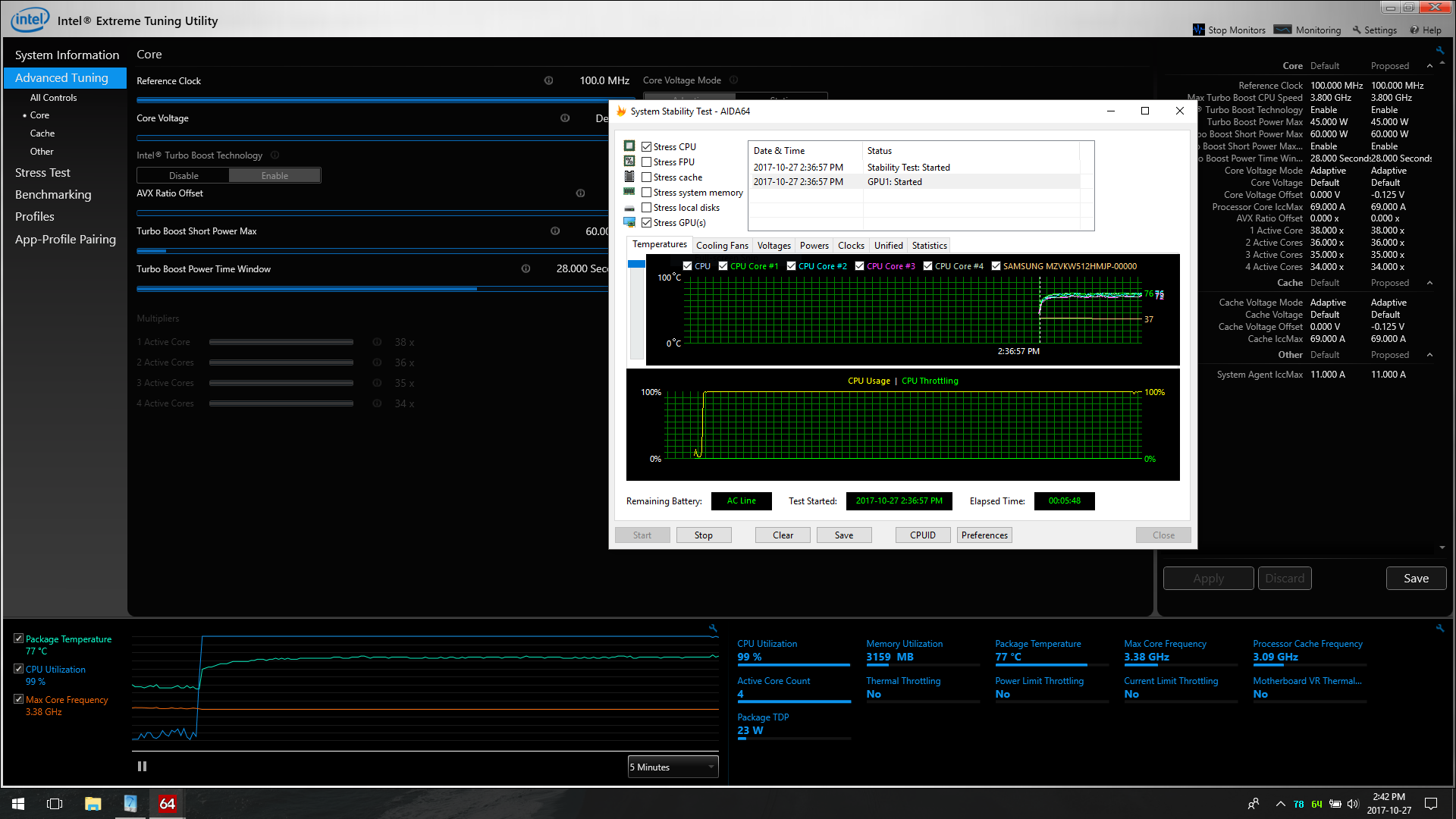Enable Stress FPU checkbox
1456x819 pixels.
(646, 162)
